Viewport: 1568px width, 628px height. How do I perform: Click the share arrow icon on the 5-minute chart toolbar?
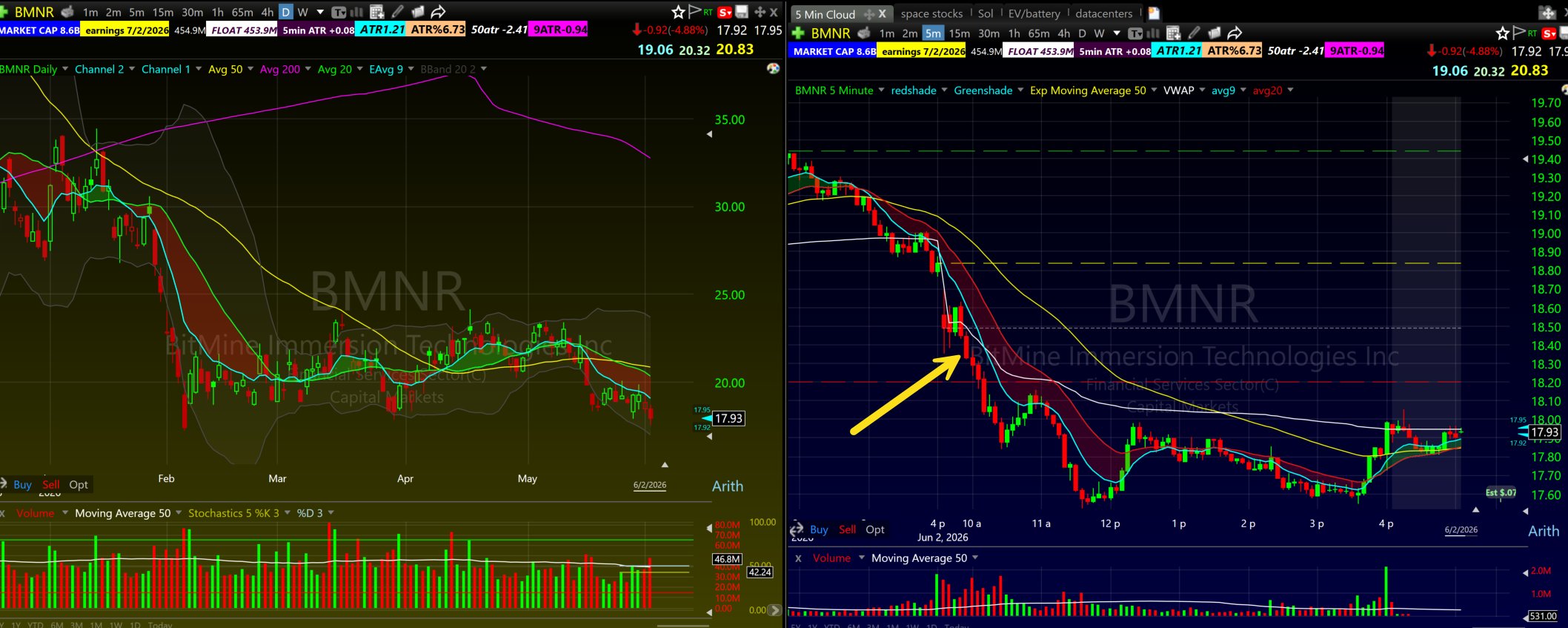(1235, 33)
